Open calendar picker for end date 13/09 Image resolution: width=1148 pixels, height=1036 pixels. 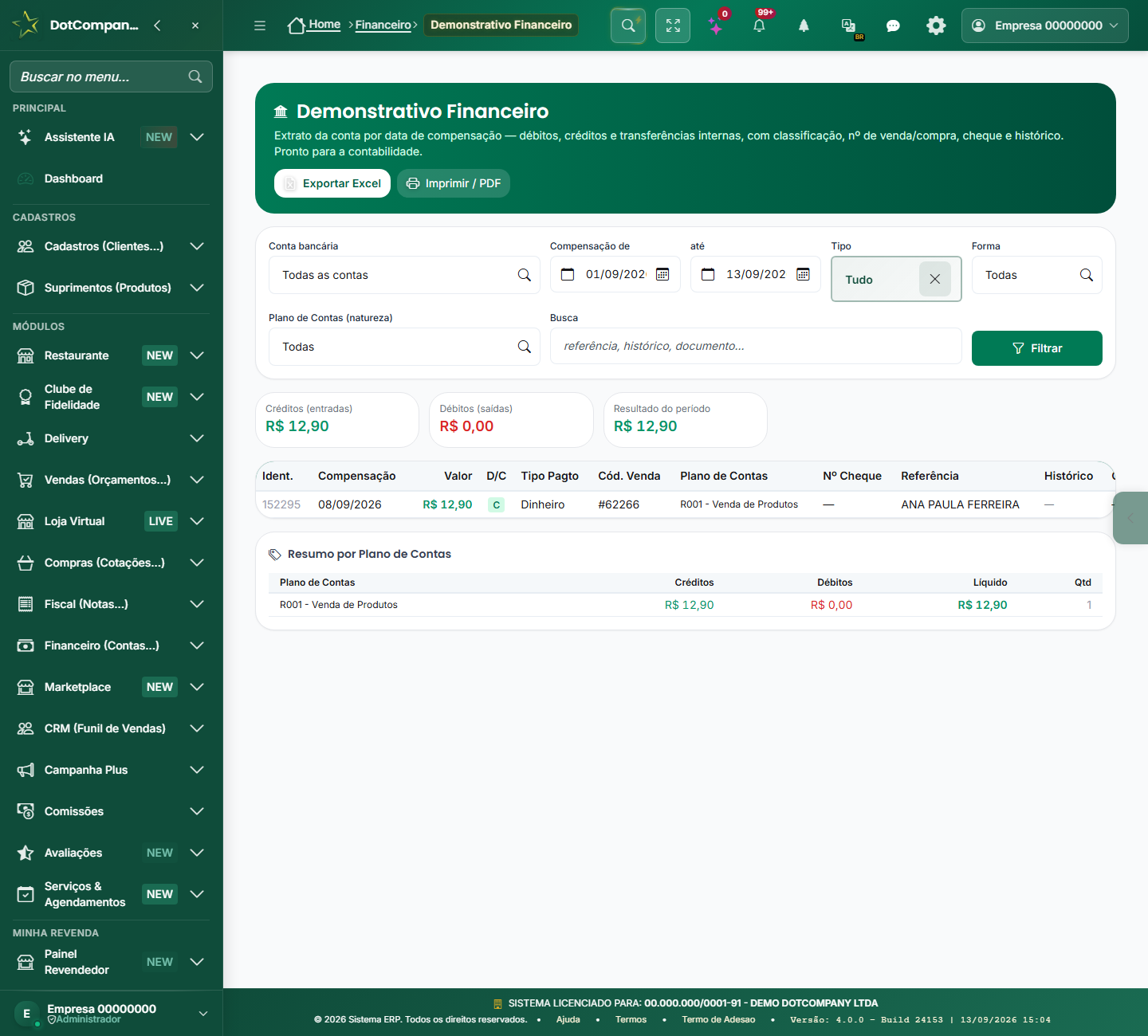[x=803, y=274]
